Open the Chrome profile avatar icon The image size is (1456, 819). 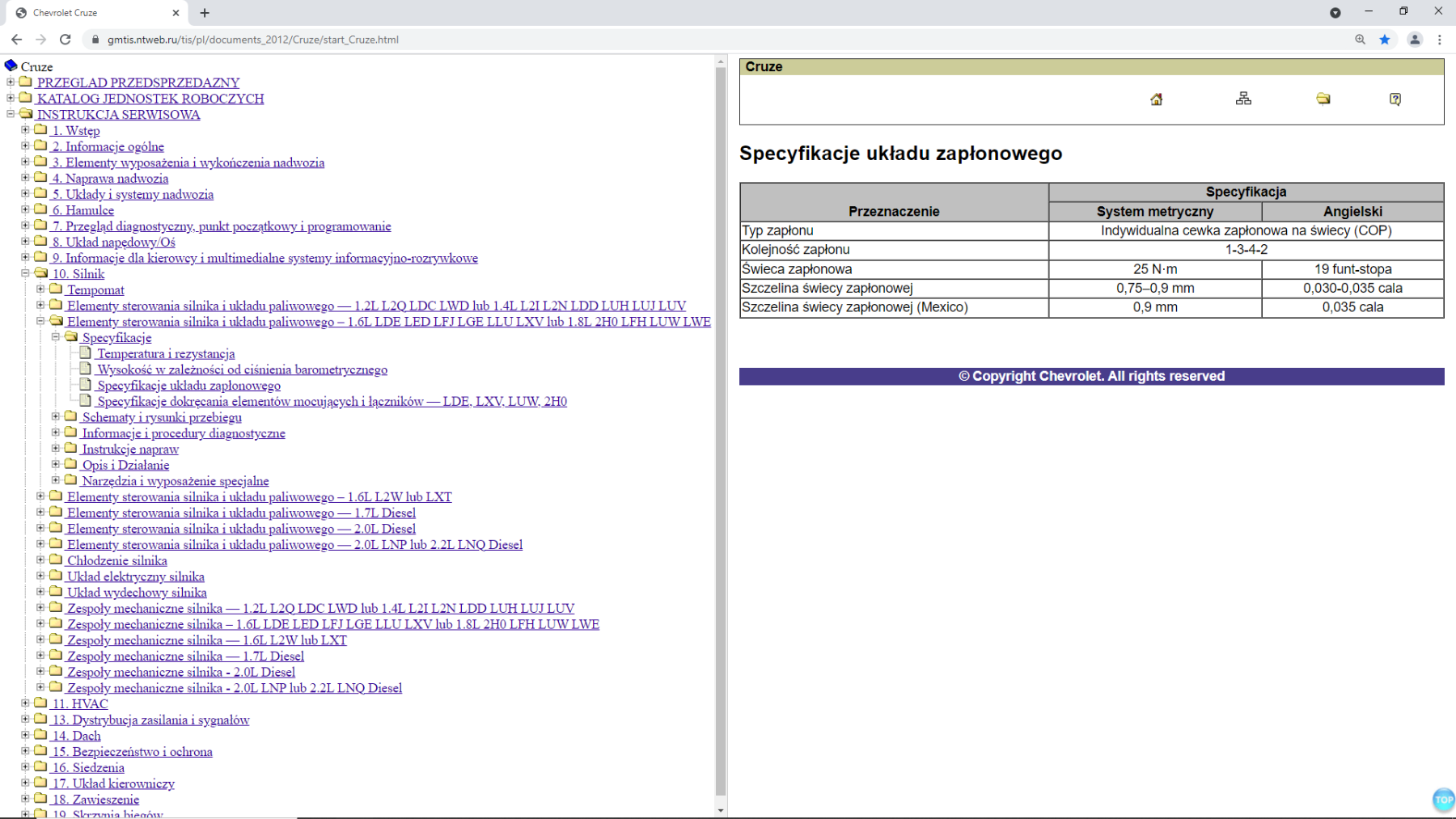tap(1415, 40)
